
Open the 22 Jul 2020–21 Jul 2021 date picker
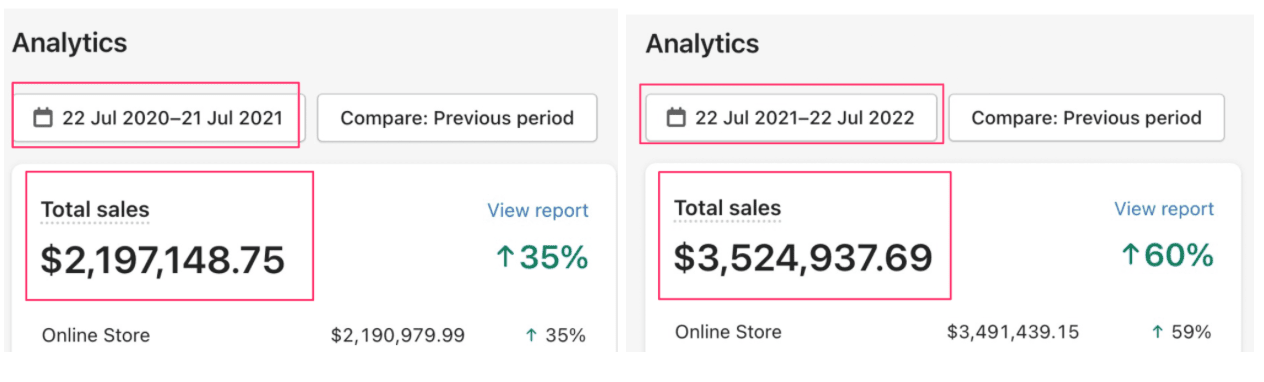tap(159, 118)
